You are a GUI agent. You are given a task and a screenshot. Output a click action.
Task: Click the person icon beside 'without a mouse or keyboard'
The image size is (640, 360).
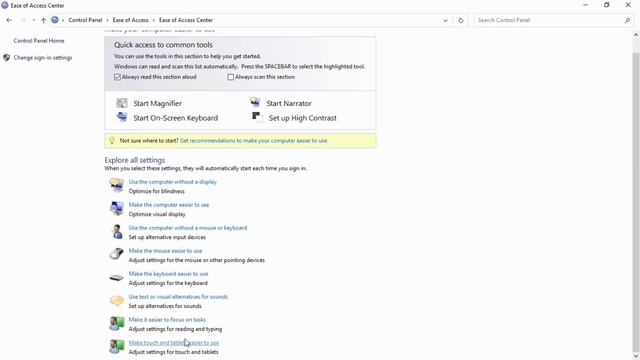pos(117,231)
